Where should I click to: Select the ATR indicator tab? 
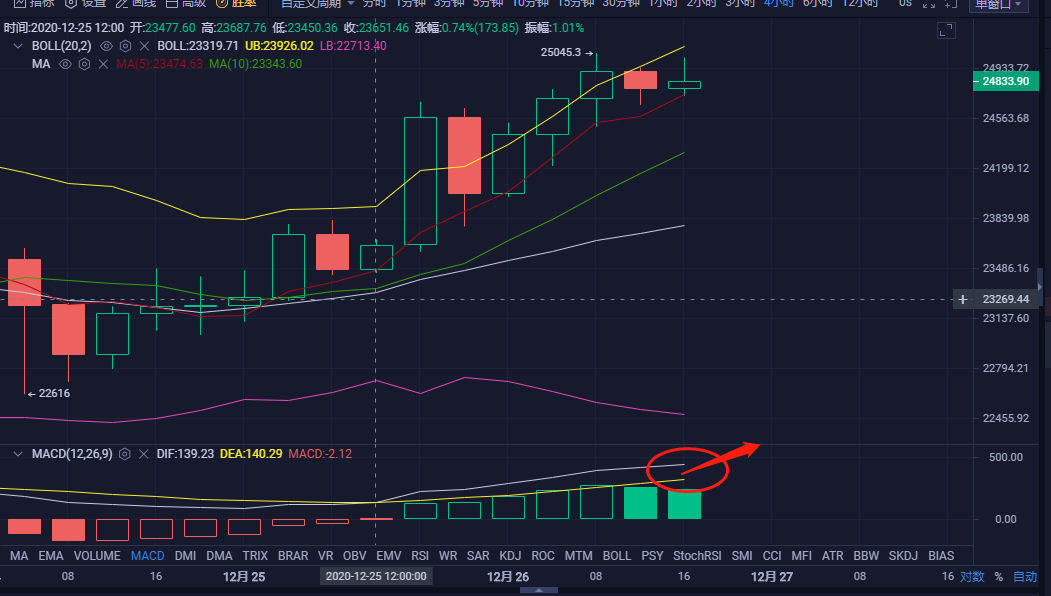[x=832, y=556]
